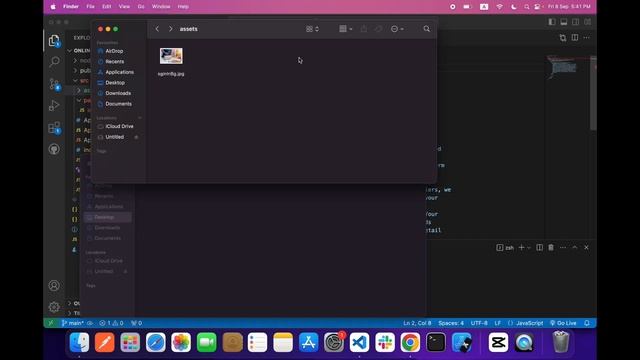
Task: Open Run and Debug in VS Code activity bar
Action: (x=54, y=105)
